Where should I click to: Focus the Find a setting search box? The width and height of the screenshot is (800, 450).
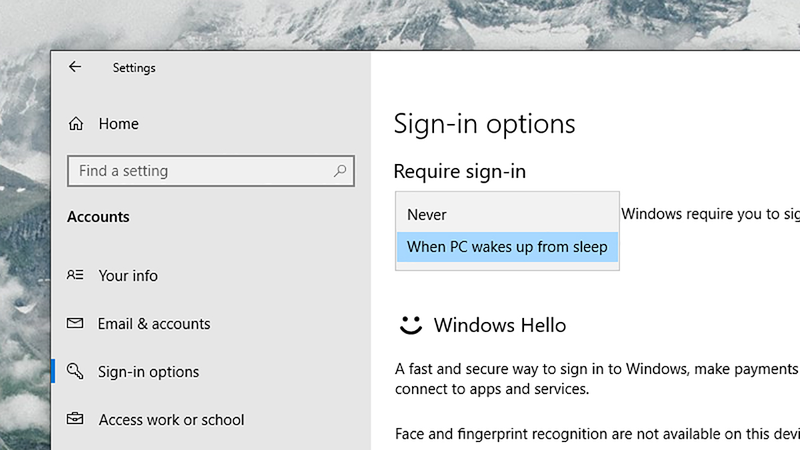(211, 171)
